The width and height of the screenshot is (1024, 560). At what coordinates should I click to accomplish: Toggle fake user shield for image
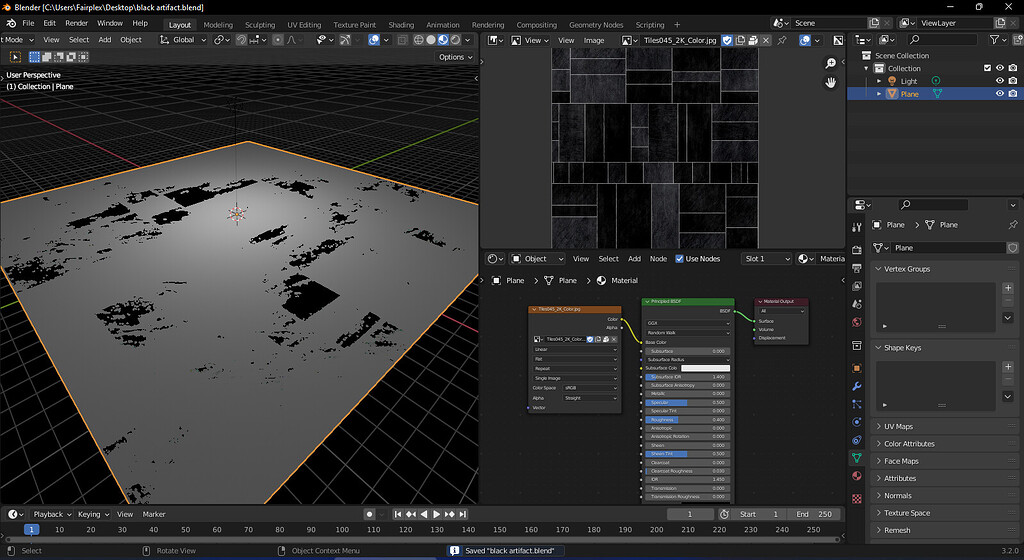click(x=727, y=40)
